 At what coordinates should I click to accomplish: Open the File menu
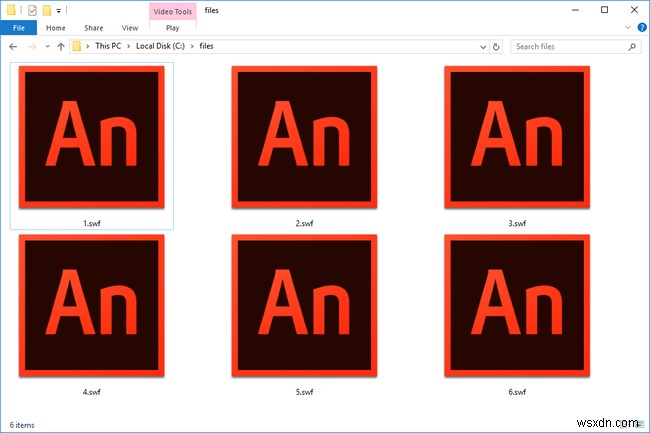[19, 28]
